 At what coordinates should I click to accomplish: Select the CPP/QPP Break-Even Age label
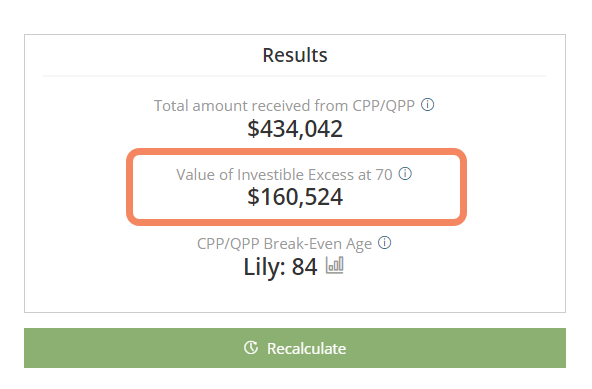(x=284, y=244)
